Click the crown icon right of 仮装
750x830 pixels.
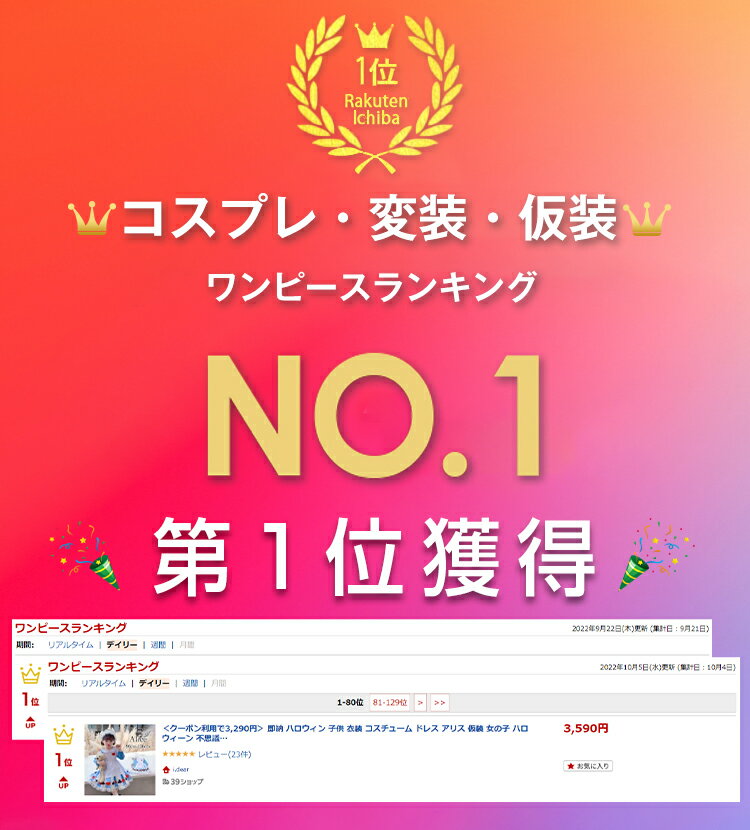[647, 219]
